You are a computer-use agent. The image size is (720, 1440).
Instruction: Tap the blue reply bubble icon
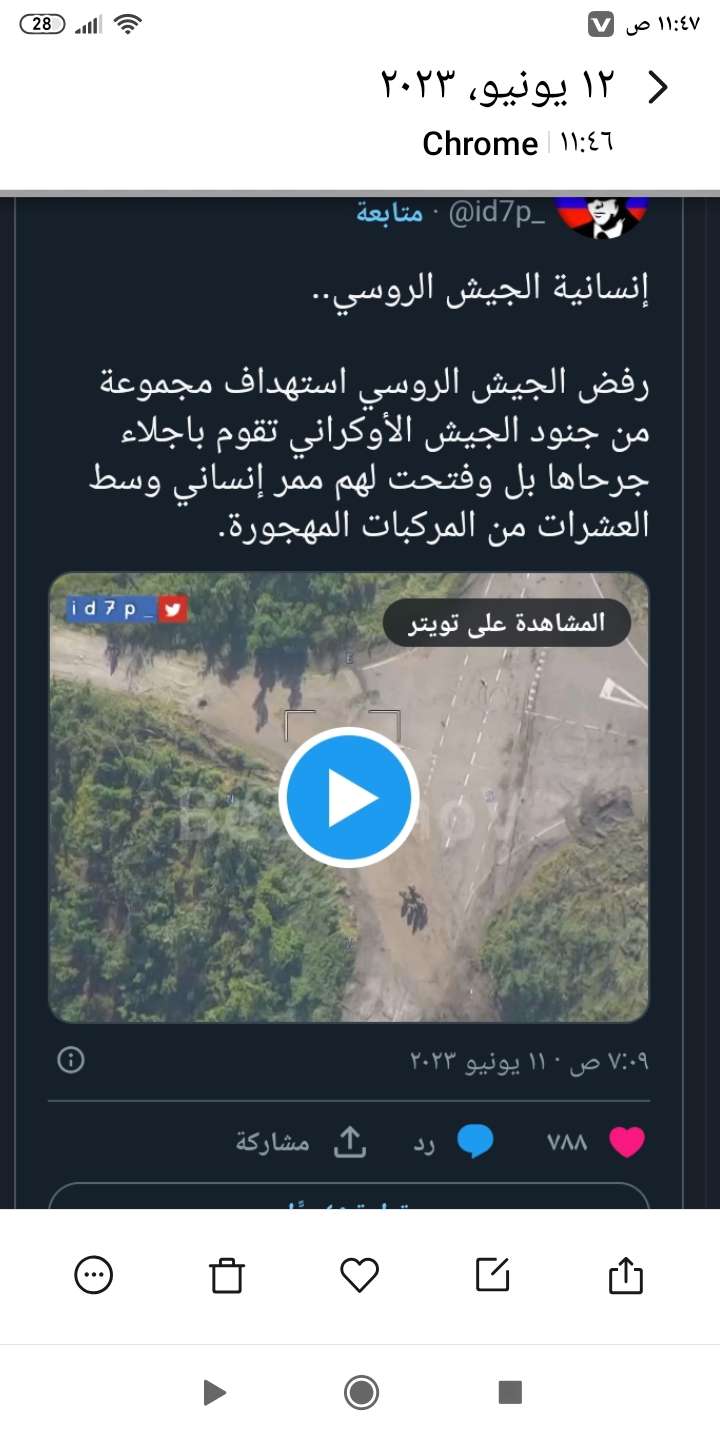[475, 1142]
